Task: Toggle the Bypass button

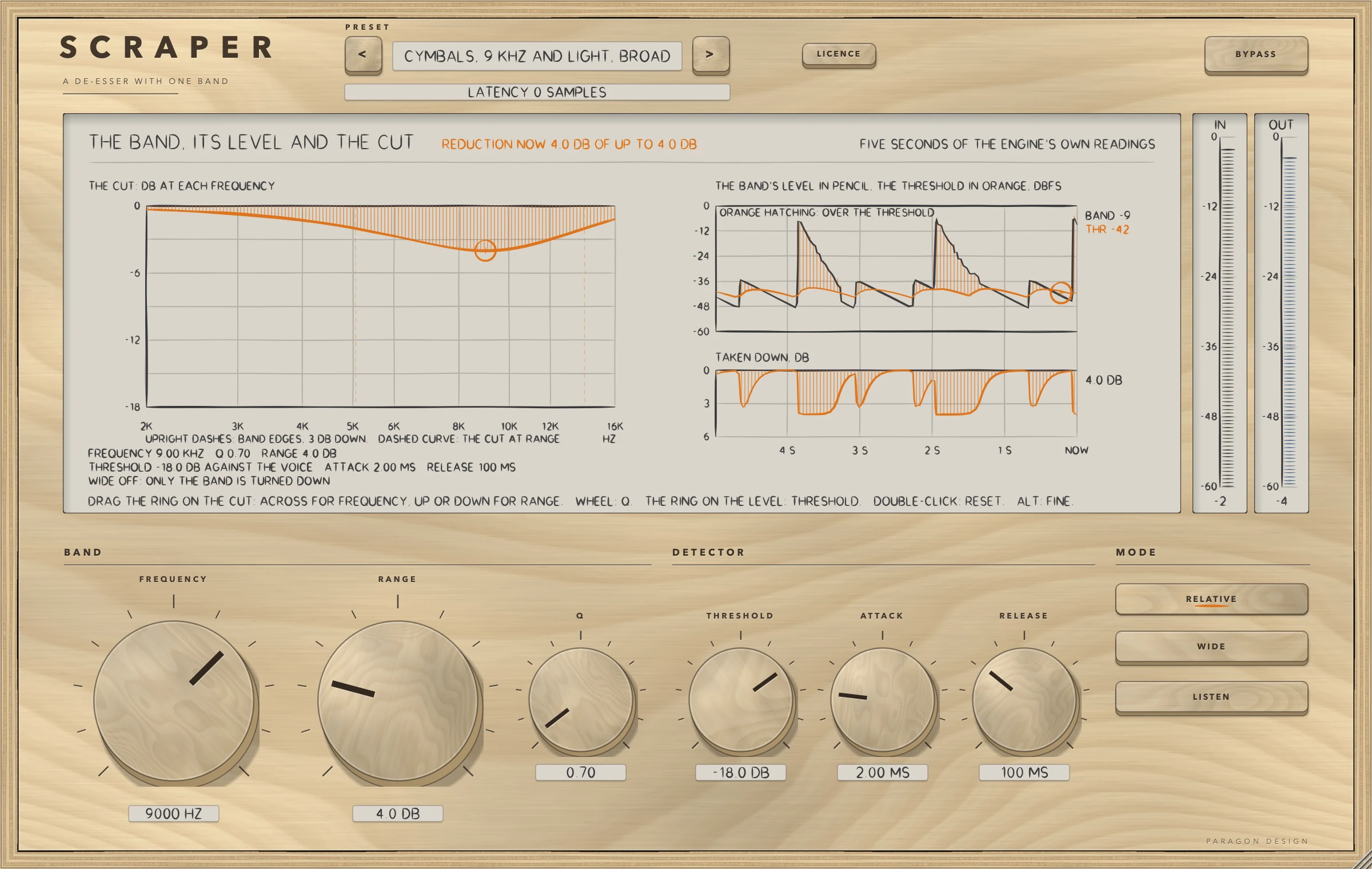Action: click(x=1256, y=55)
